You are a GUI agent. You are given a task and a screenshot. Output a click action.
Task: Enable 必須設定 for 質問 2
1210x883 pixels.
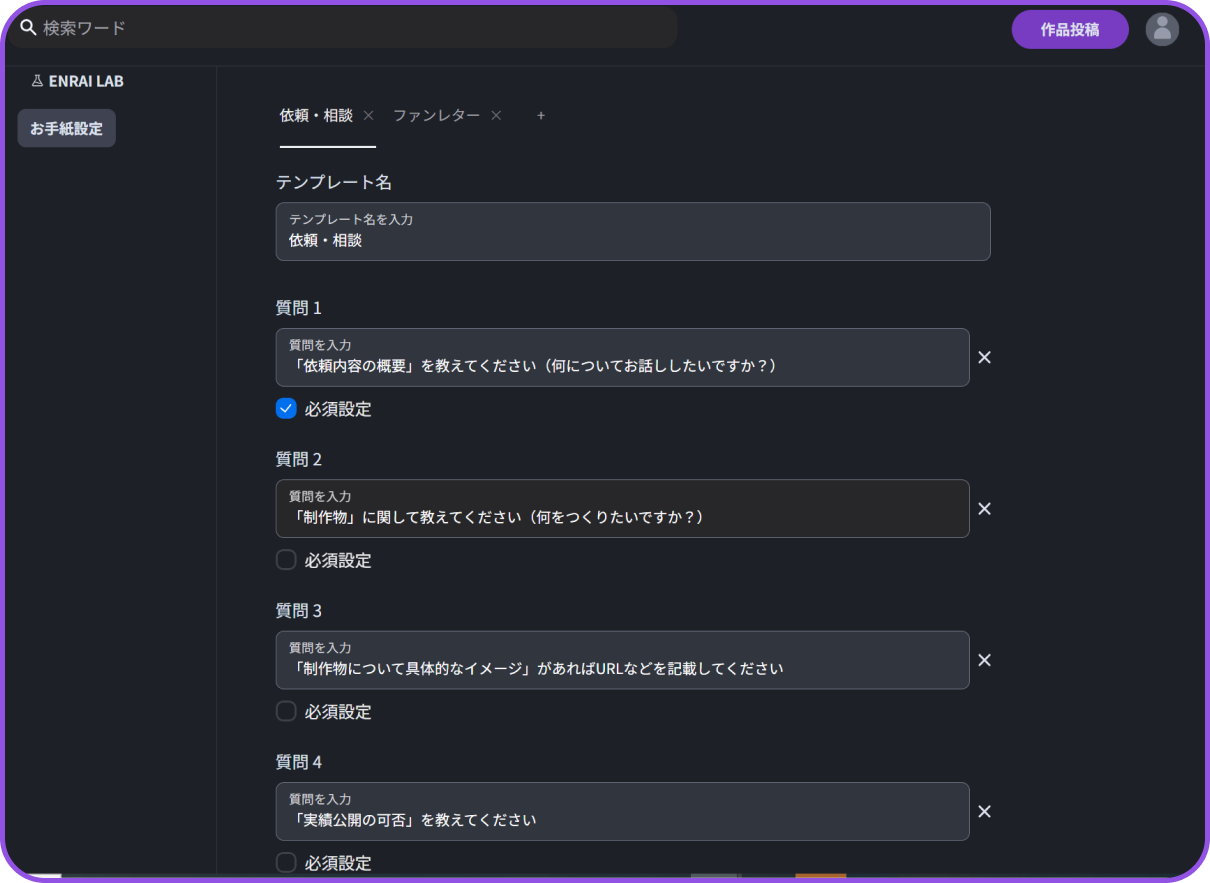coord(286,560)
